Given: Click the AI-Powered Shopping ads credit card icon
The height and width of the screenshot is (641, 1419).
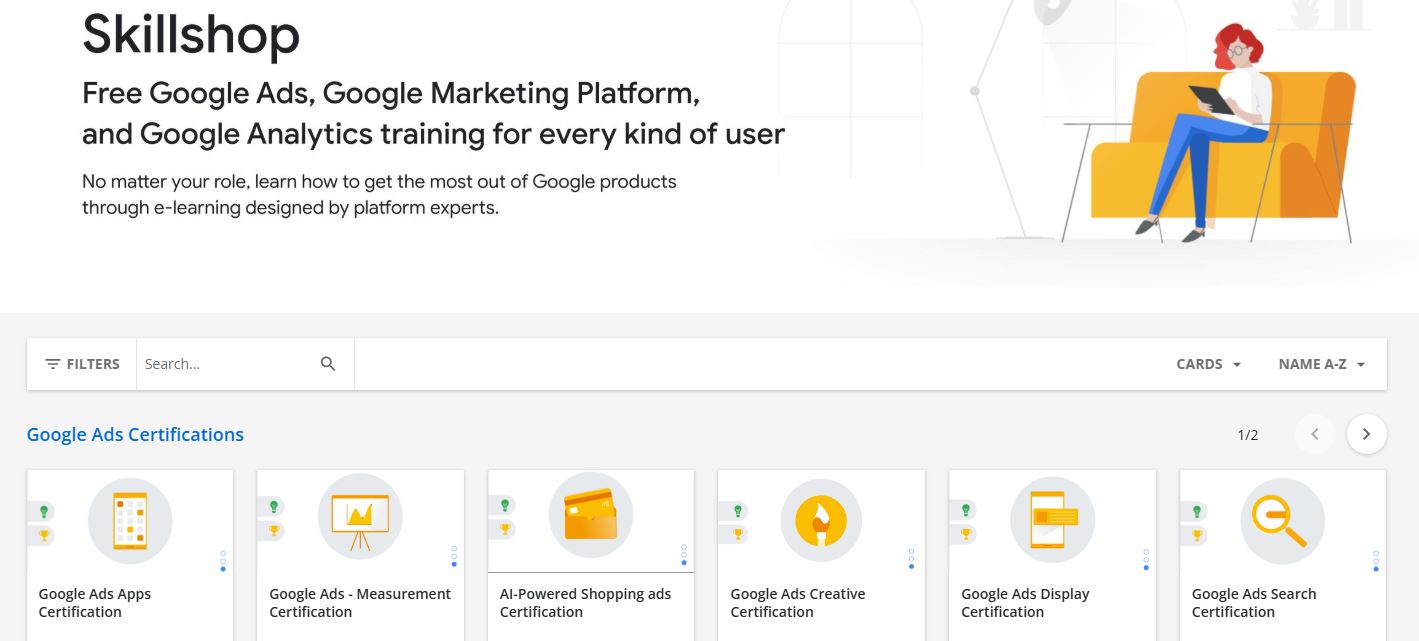Looking at the screenshot, I should [x=591, y=514].
